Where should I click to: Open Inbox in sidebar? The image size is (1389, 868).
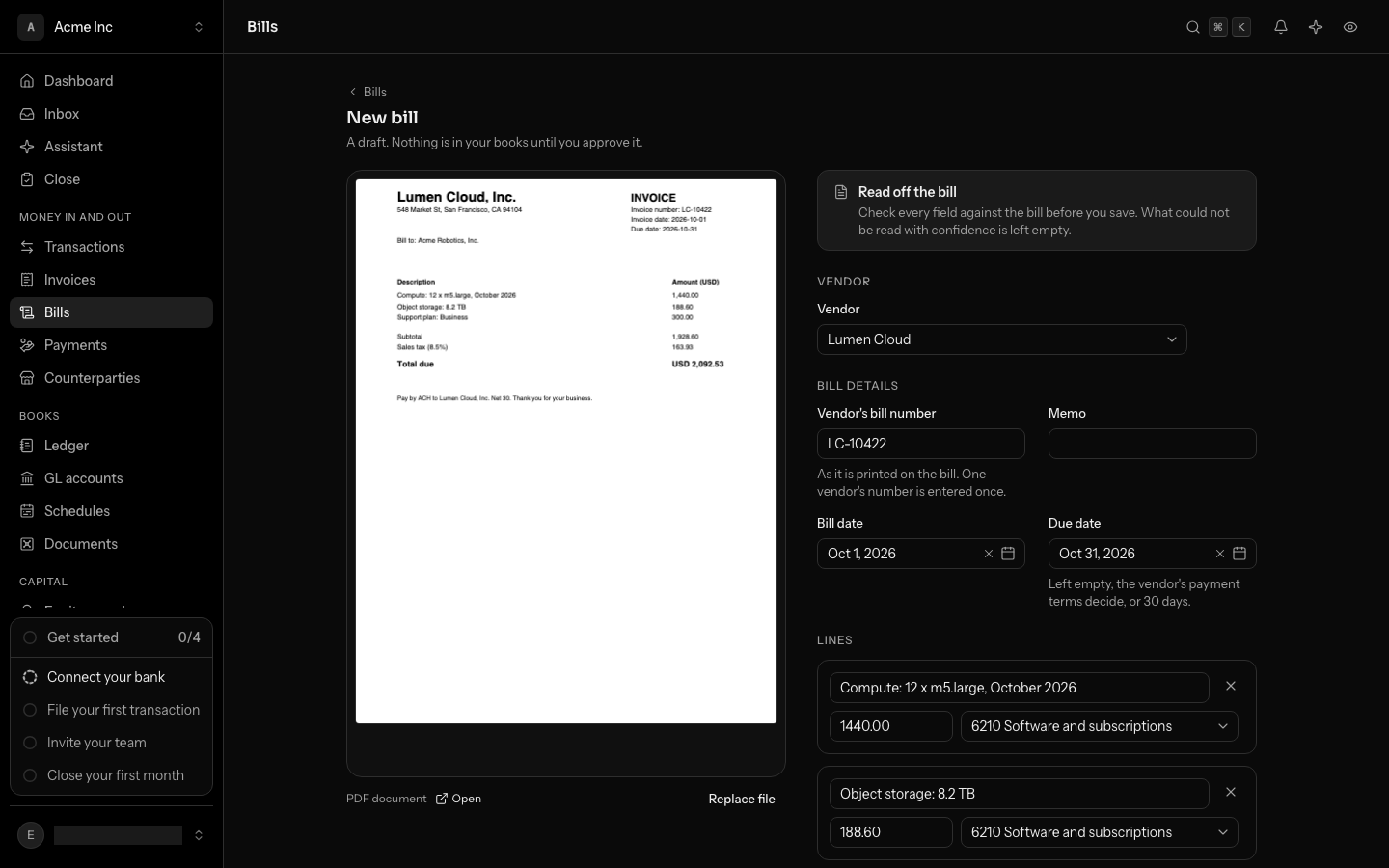pyautogui.click(x=111, y=114)
